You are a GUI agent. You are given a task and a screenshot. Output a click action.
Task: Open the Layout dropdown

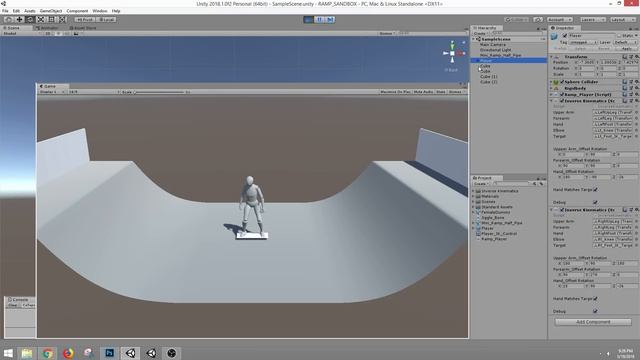(x=623, y=20)
